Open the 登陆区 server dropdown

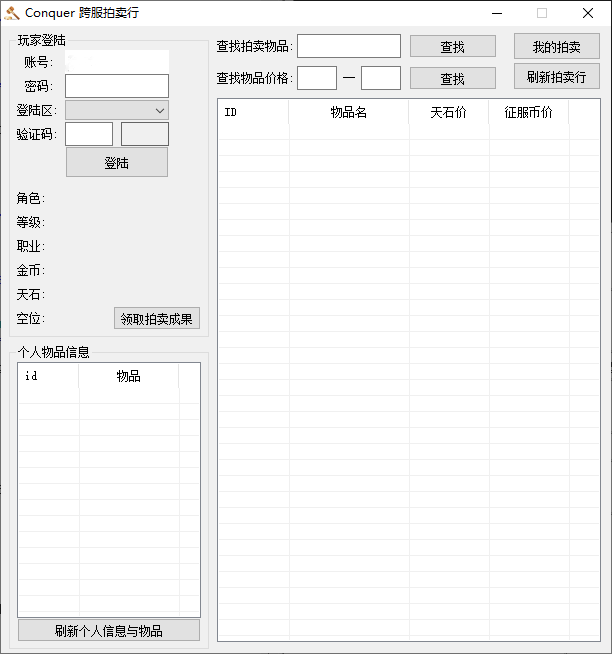[117, 110]
